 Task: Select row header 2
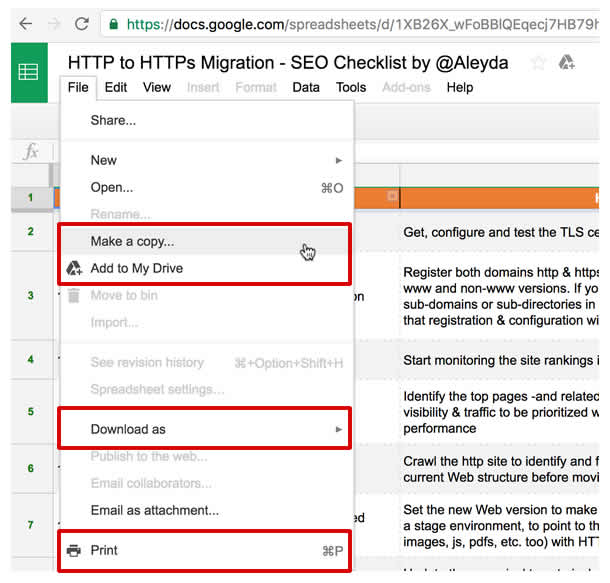click(31, 232)
